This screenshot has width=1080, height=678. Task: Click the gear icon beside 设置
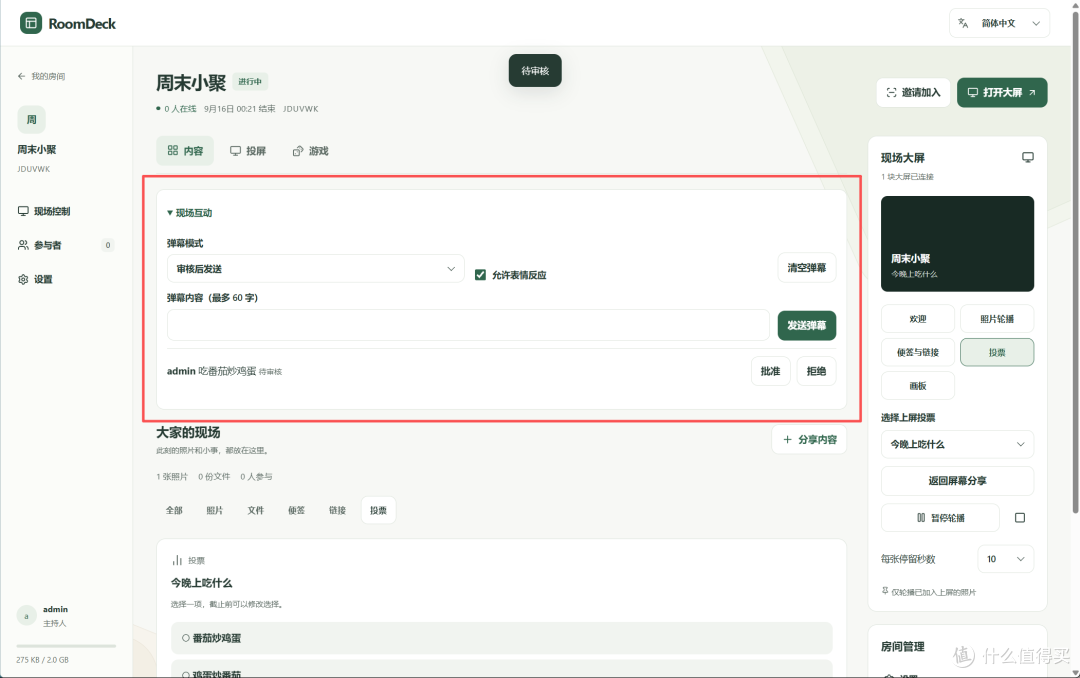coord(23,280)
